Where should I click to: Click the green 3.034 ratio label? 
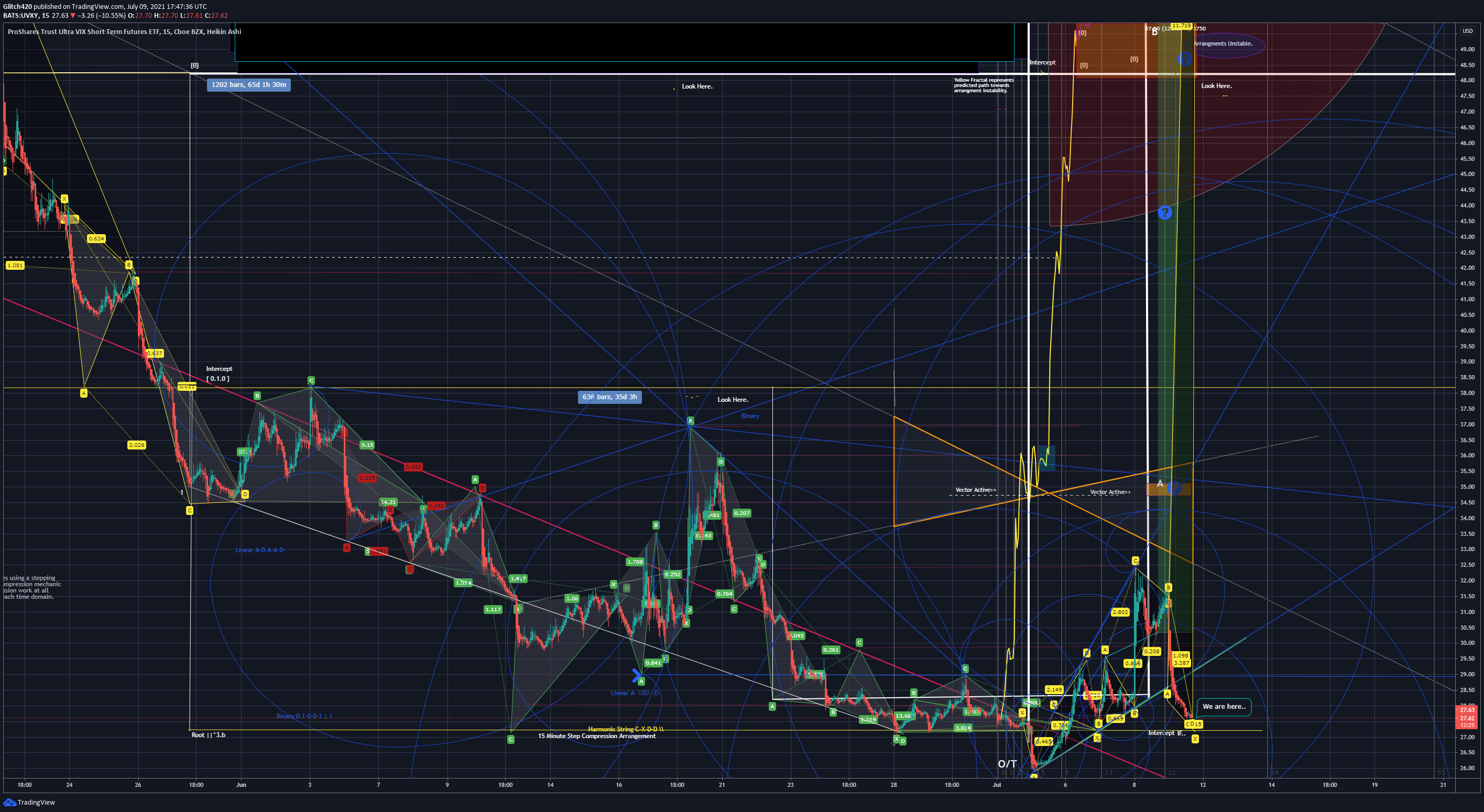pos(963,728)
